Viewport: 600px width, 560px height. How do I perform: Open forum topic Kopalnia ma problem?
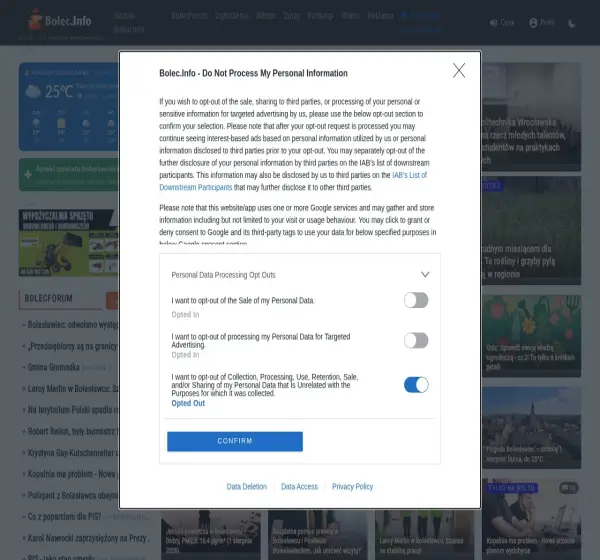[x=73, y=474]
